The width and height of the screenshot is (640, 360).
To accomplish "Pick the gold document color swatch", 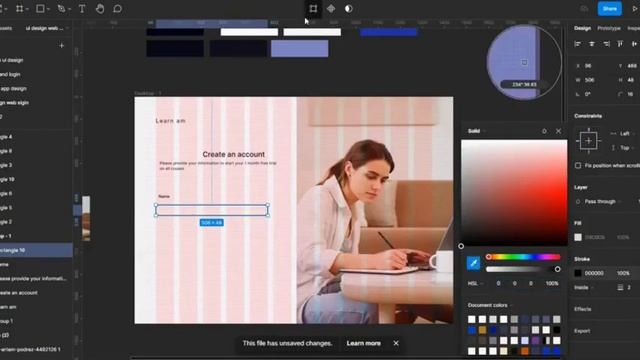I will [x=482, y=330].
